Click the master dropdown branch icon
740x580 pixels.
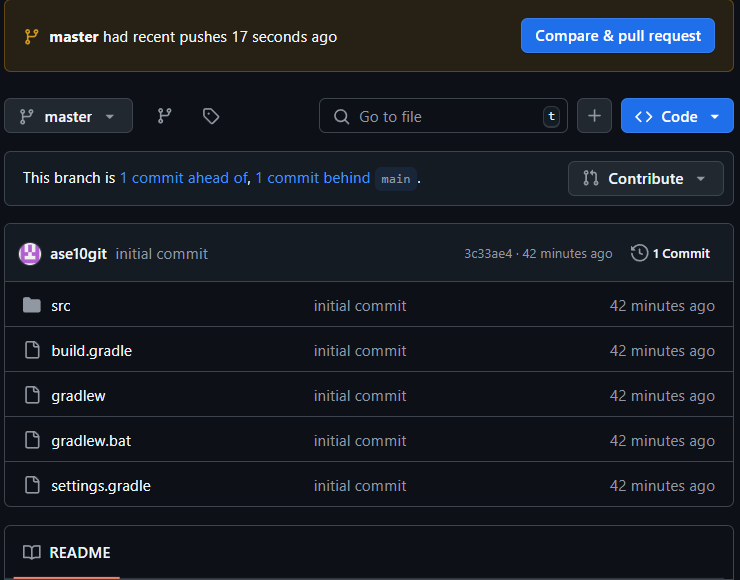26,117
